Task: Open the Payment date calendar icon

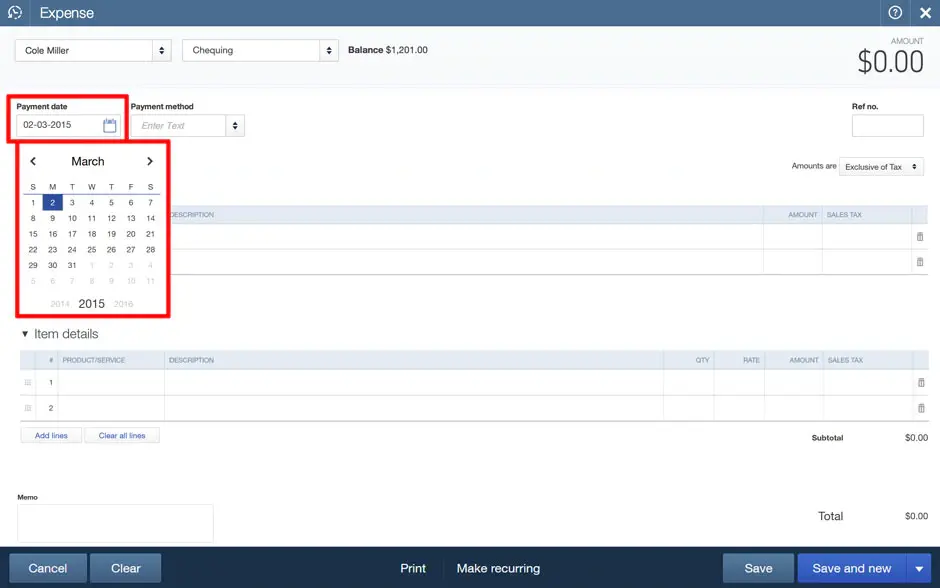Action: pos(110,125)
